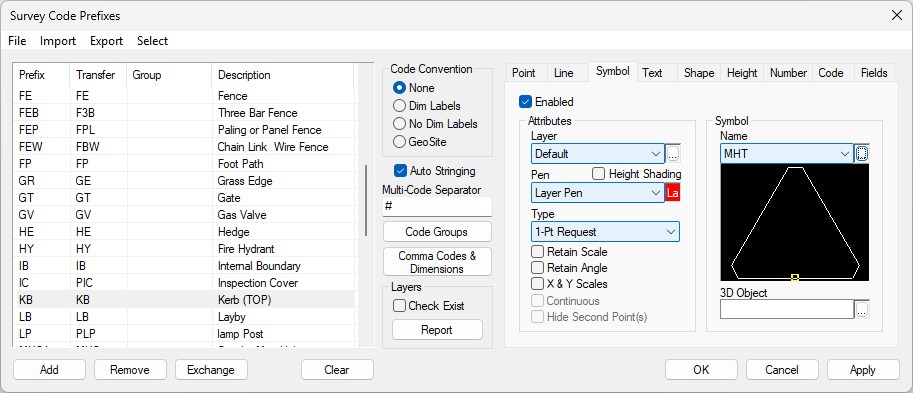Confirm with the OK button
This screenshot has height=393, width=913.
click(701, 370)
